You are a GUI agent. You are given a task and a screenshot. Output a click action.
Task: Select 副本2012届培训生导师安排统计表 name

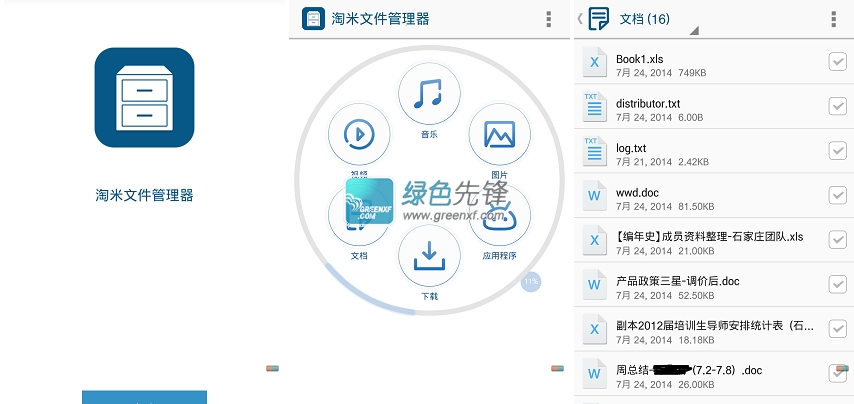pos(715,326)
